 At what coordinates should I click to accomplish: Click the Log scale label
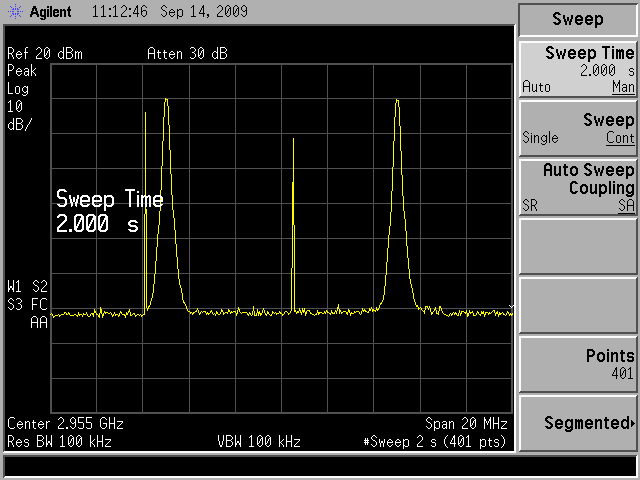[18, 89]
